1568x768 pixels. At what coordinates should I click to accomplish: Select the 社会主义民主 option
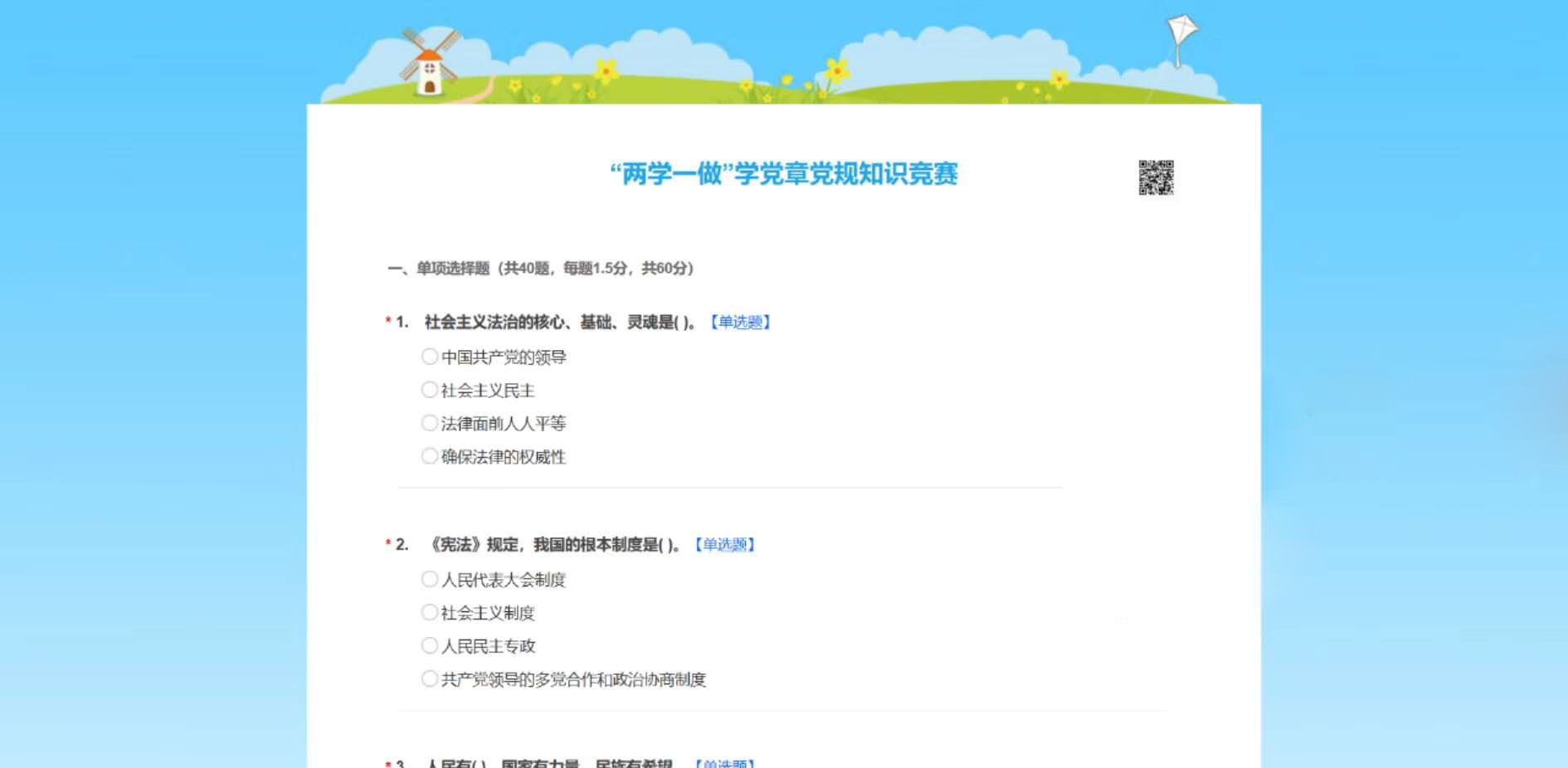[x=430, y=390]
